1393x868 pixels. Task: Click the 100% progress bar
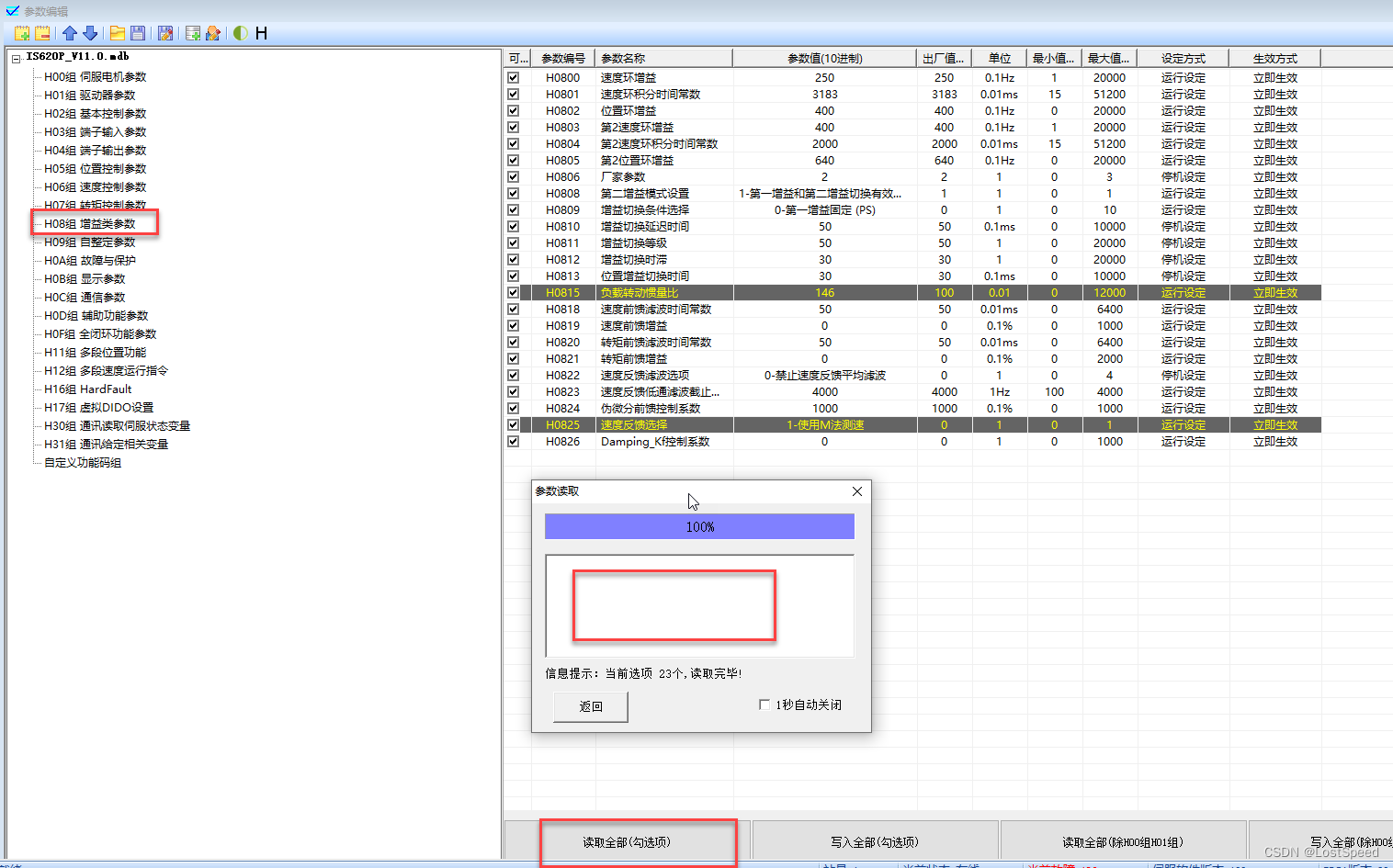pyautogui.click(x=699, y=526)
